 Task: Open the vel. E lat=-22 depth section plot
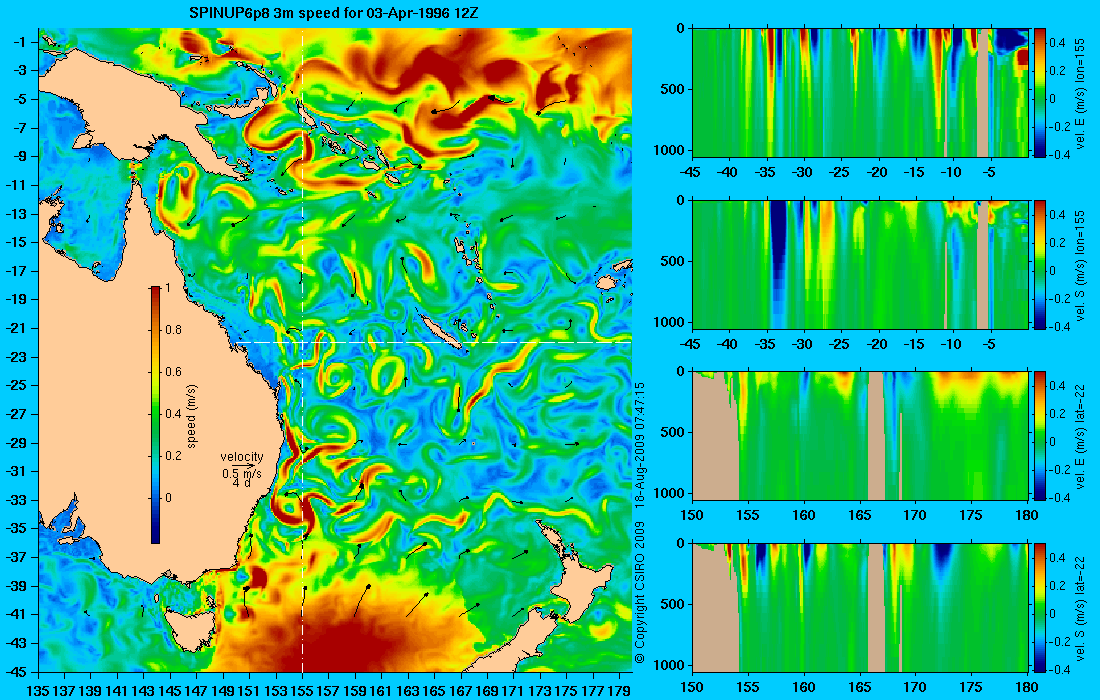point(859,436)
